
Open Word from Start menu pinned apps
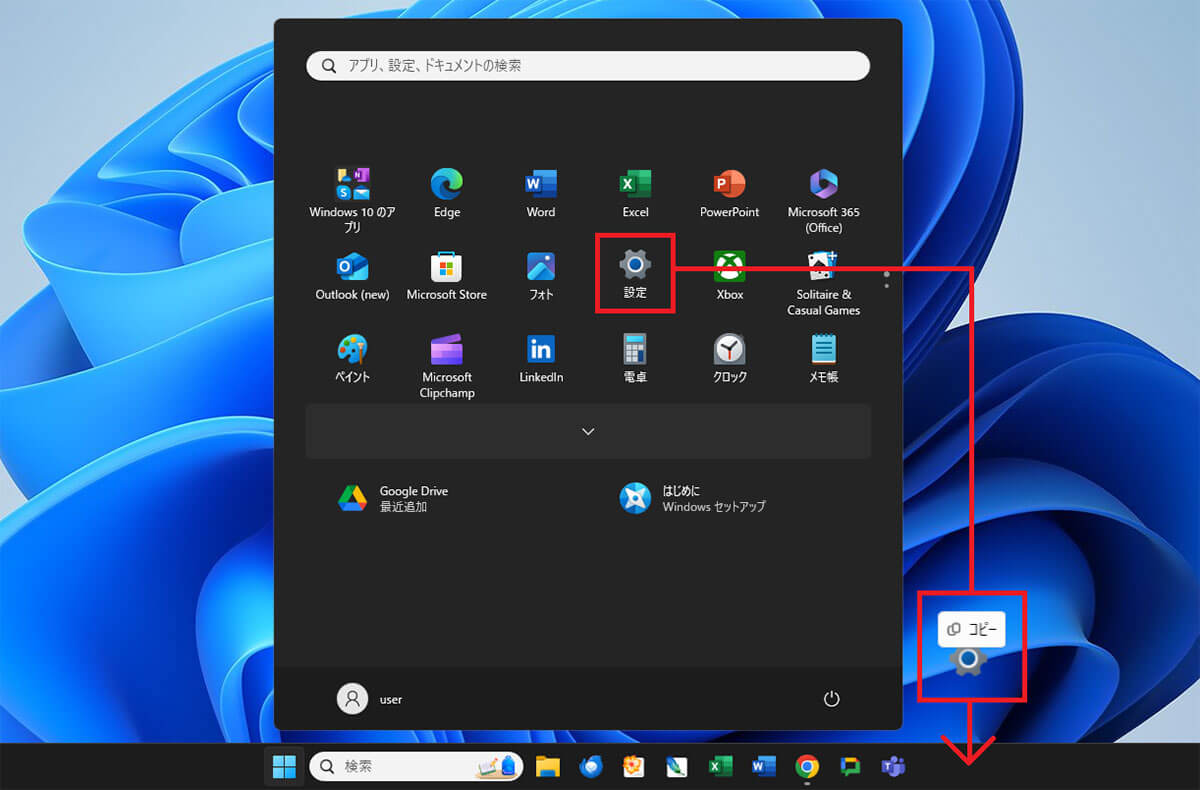(x=541, y=192)
